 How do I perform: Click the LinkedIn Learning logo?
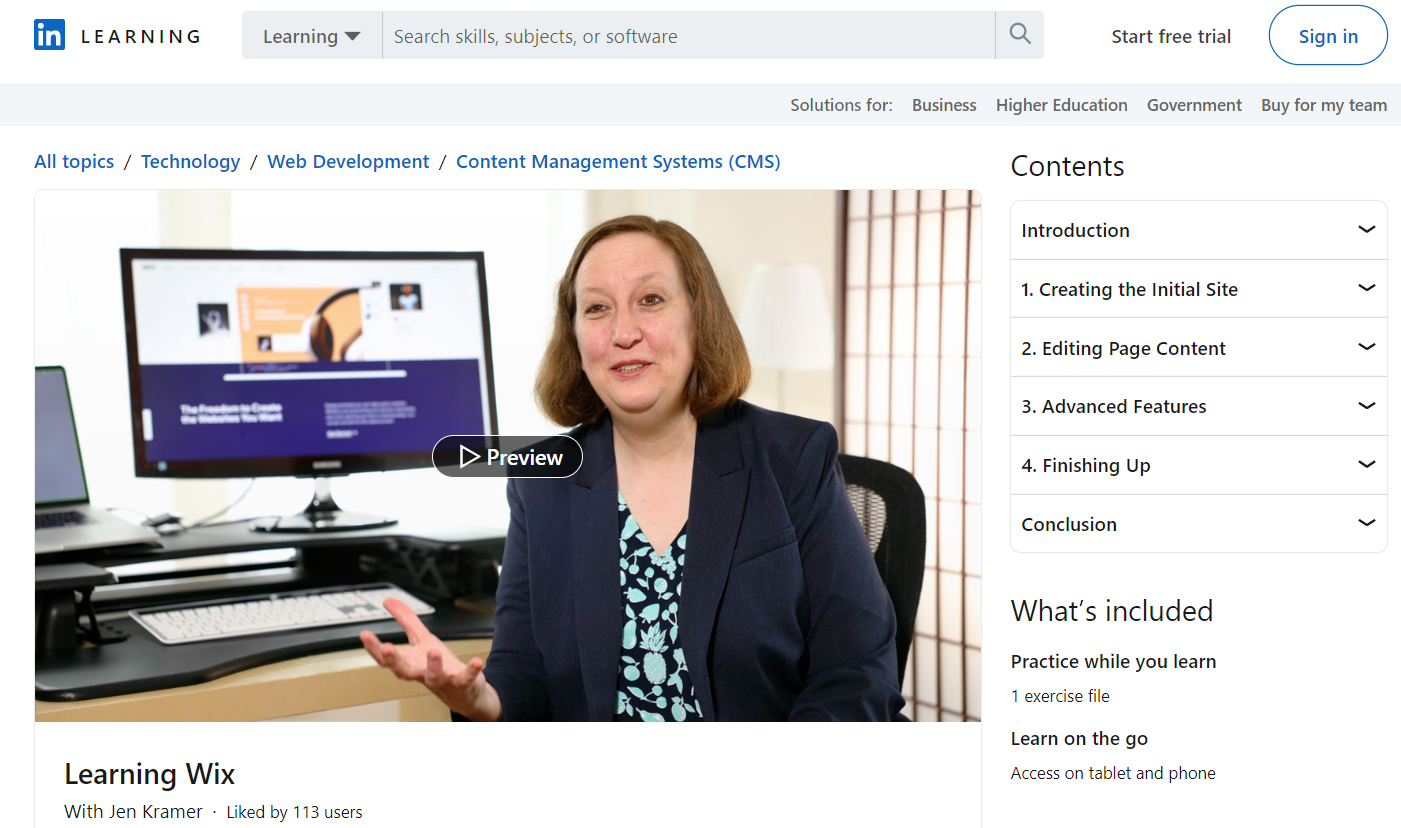point(117,36)
